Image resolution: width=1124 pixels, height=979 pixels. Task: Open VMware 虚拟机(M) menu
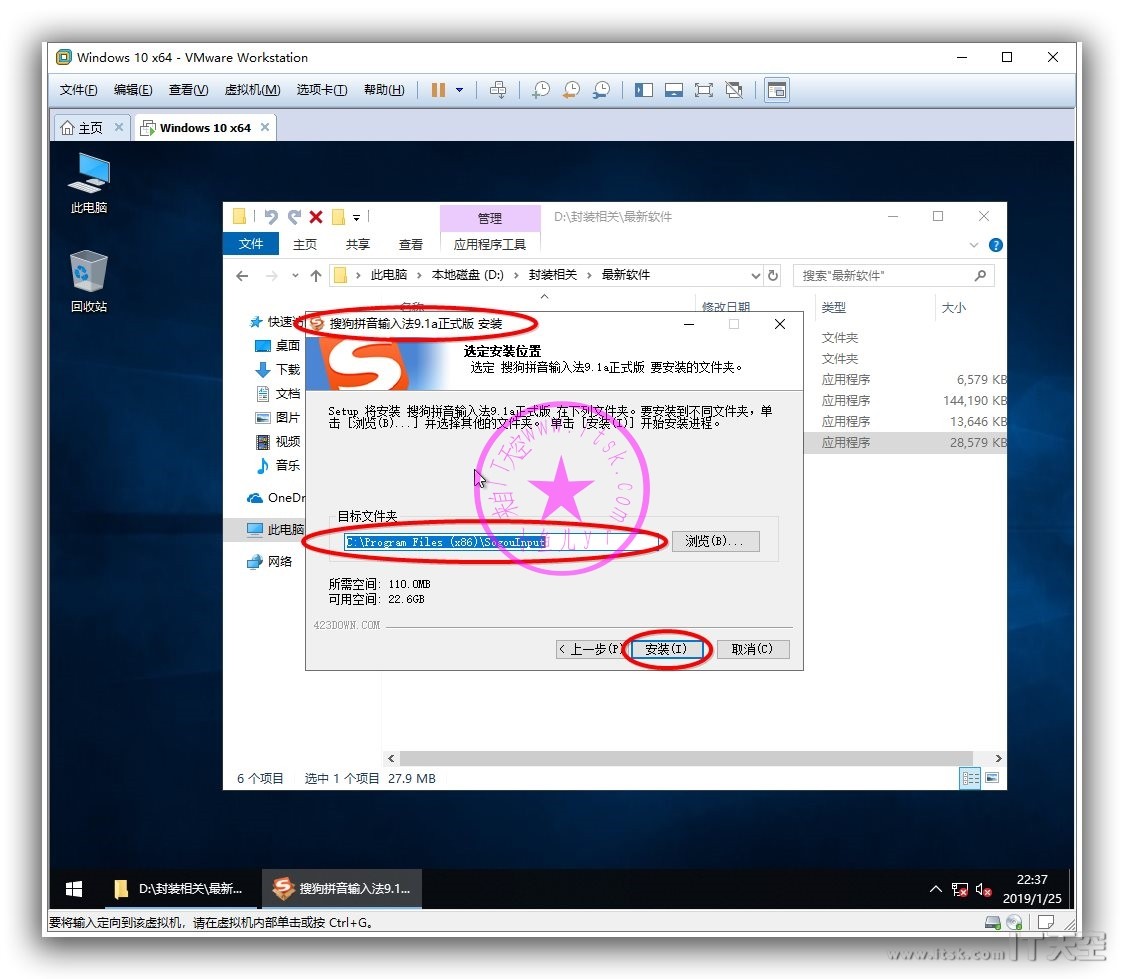click(x=252, y=90)
